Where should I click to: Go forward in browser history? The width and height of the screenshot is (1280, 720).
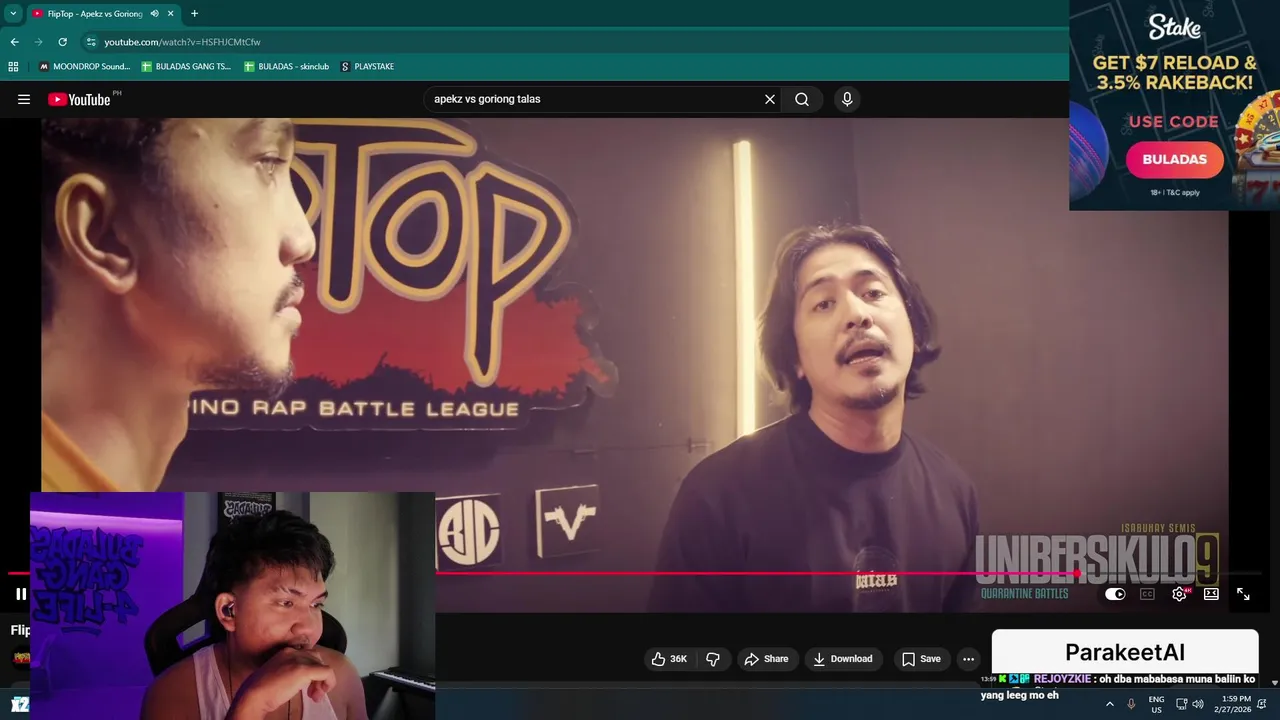(x=38, y=42)
